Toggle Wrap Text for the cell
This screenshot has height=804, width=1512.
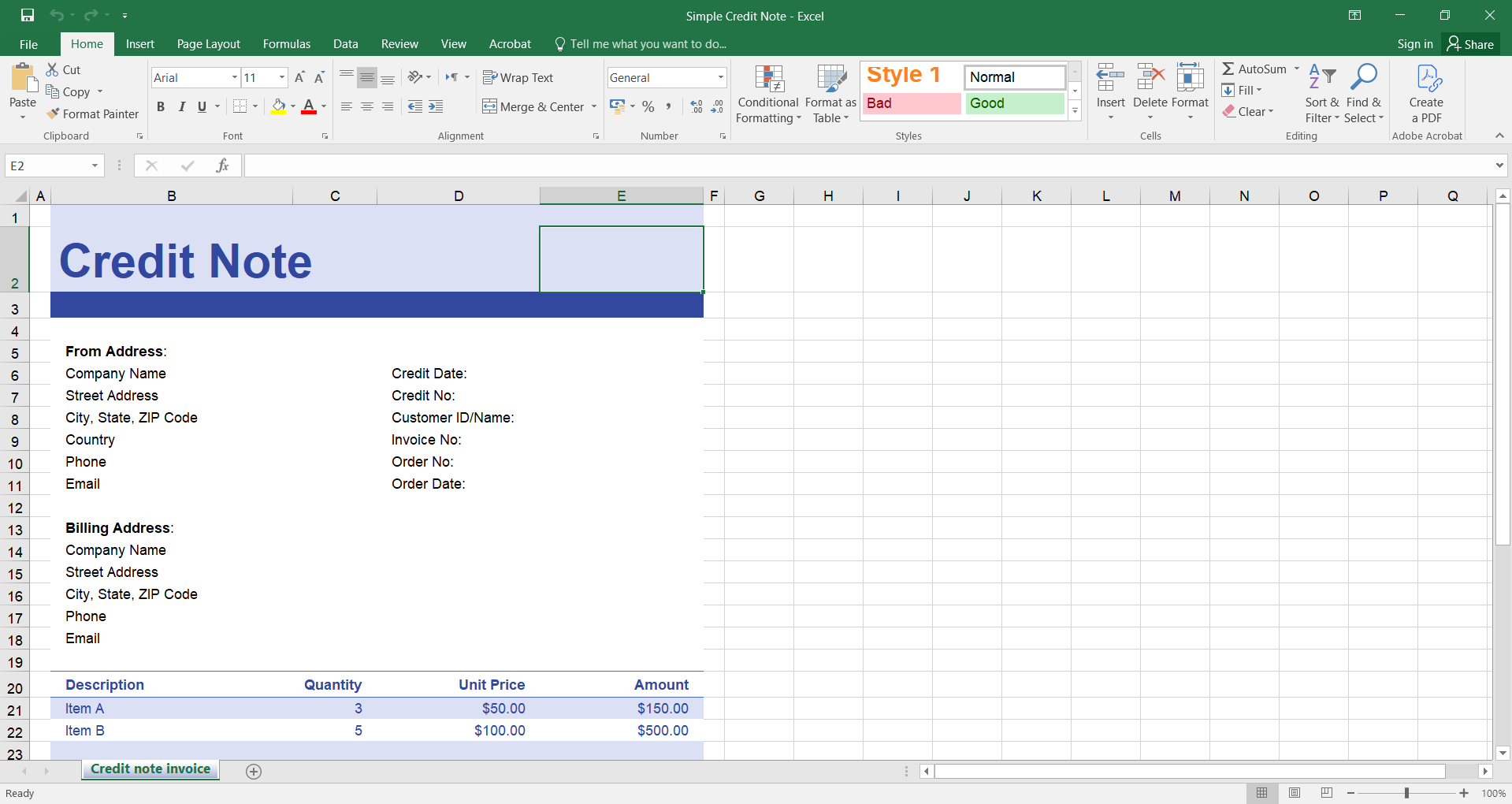tap(518, 77)
